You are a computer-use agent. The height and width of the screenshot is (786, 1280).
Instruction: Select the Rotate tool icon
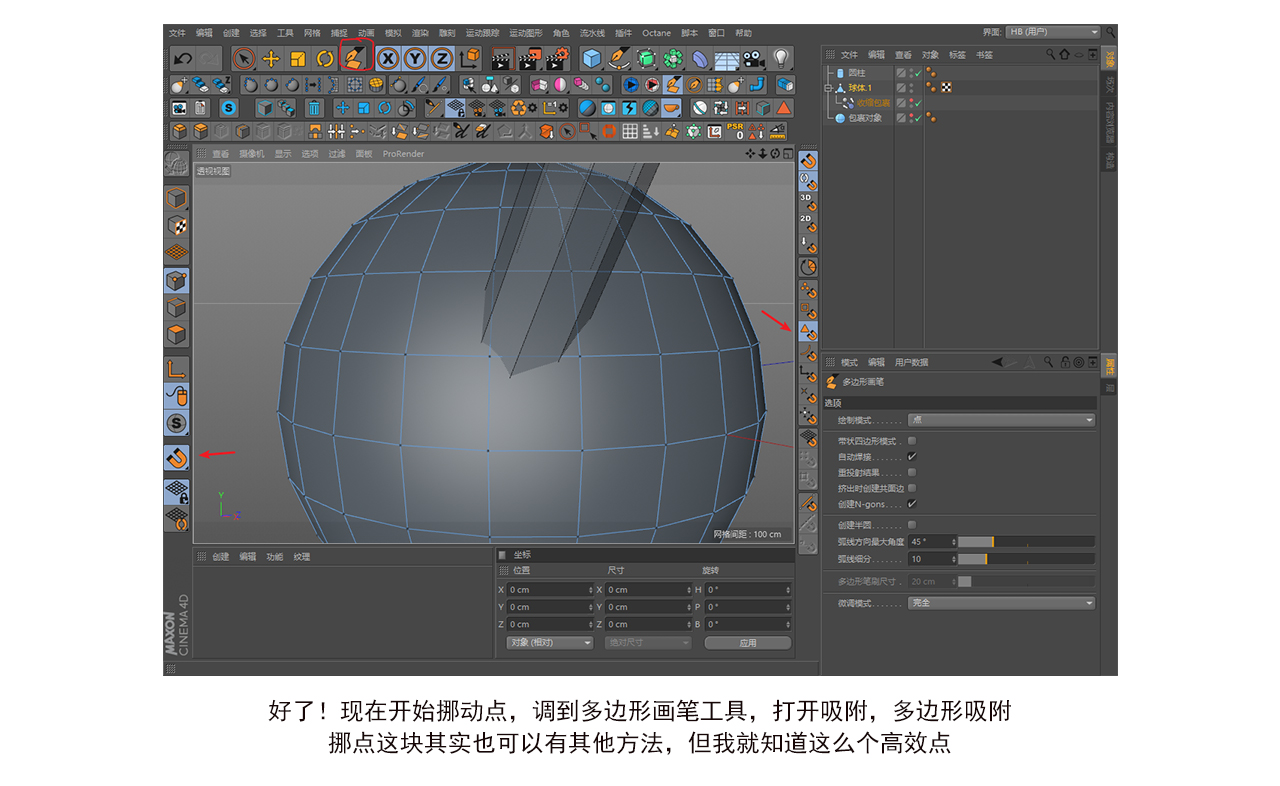(325, 59)
